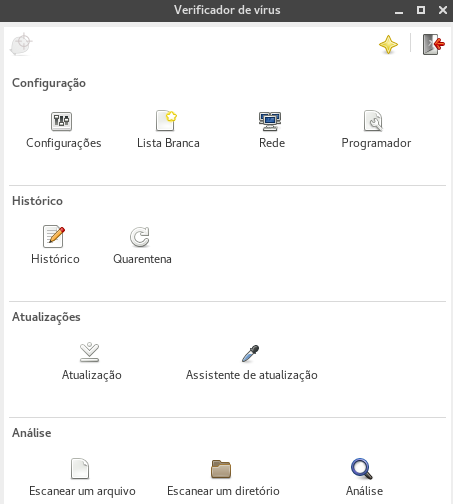Select the 'Assistente de atualização' text label

pyautogui.click(x=252, y=375)
